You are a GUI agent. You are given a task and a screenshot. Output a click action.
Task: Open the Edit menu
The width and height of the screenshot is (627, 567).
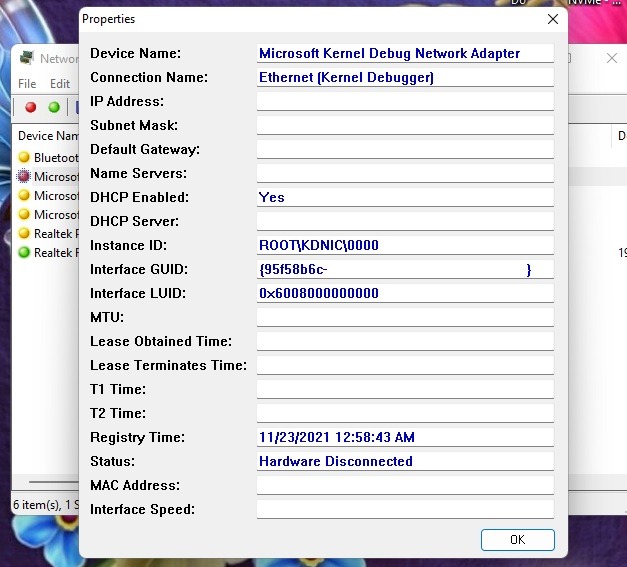[x=60, y=84]
